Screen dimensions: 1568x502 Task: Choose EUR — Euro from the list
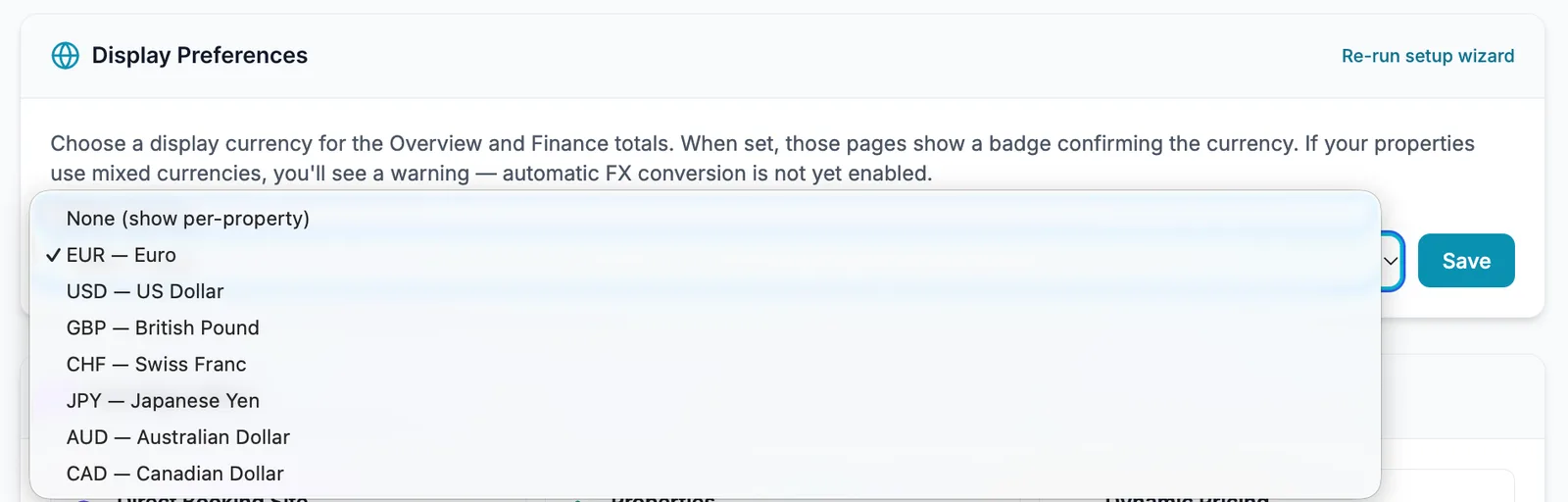pyautogui.click(x=705, y=255)
